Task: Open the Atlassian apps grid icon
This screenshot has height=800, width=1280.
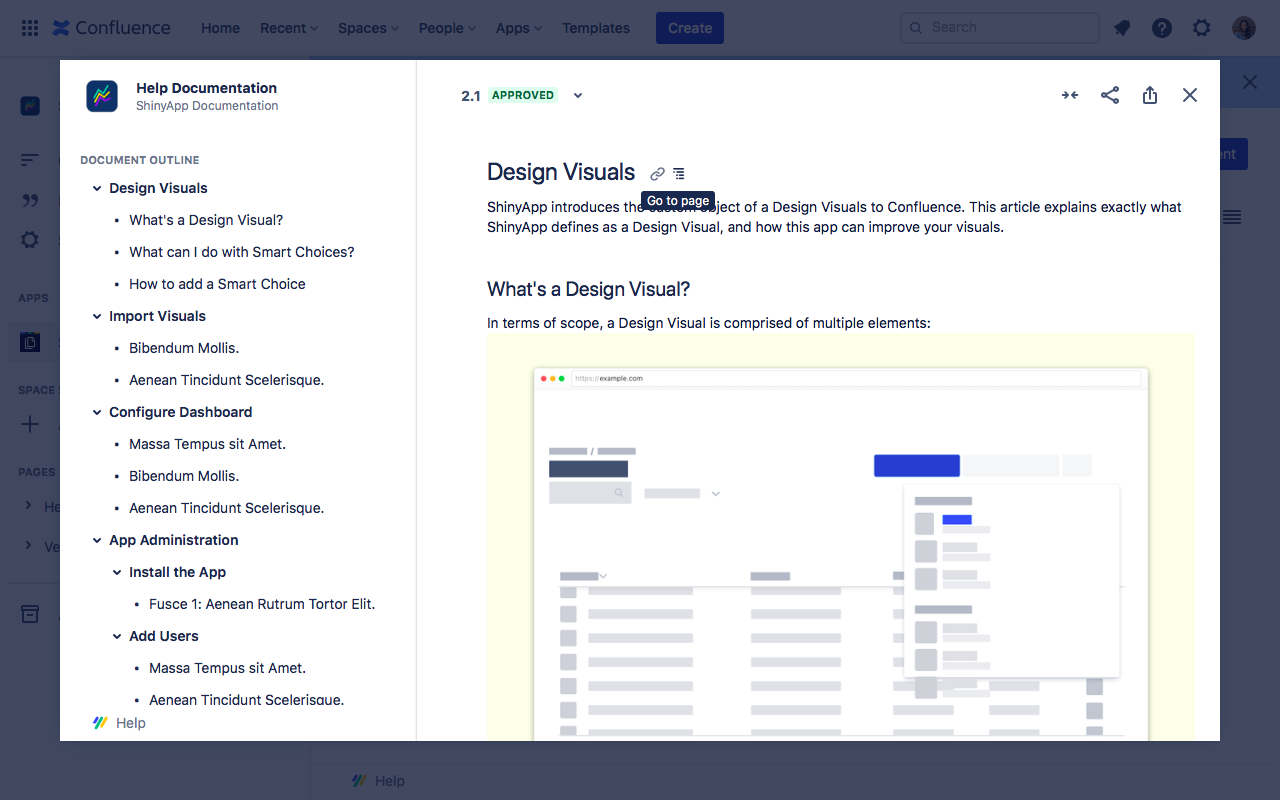Action: pyautogui.click(x=29, y=27)
